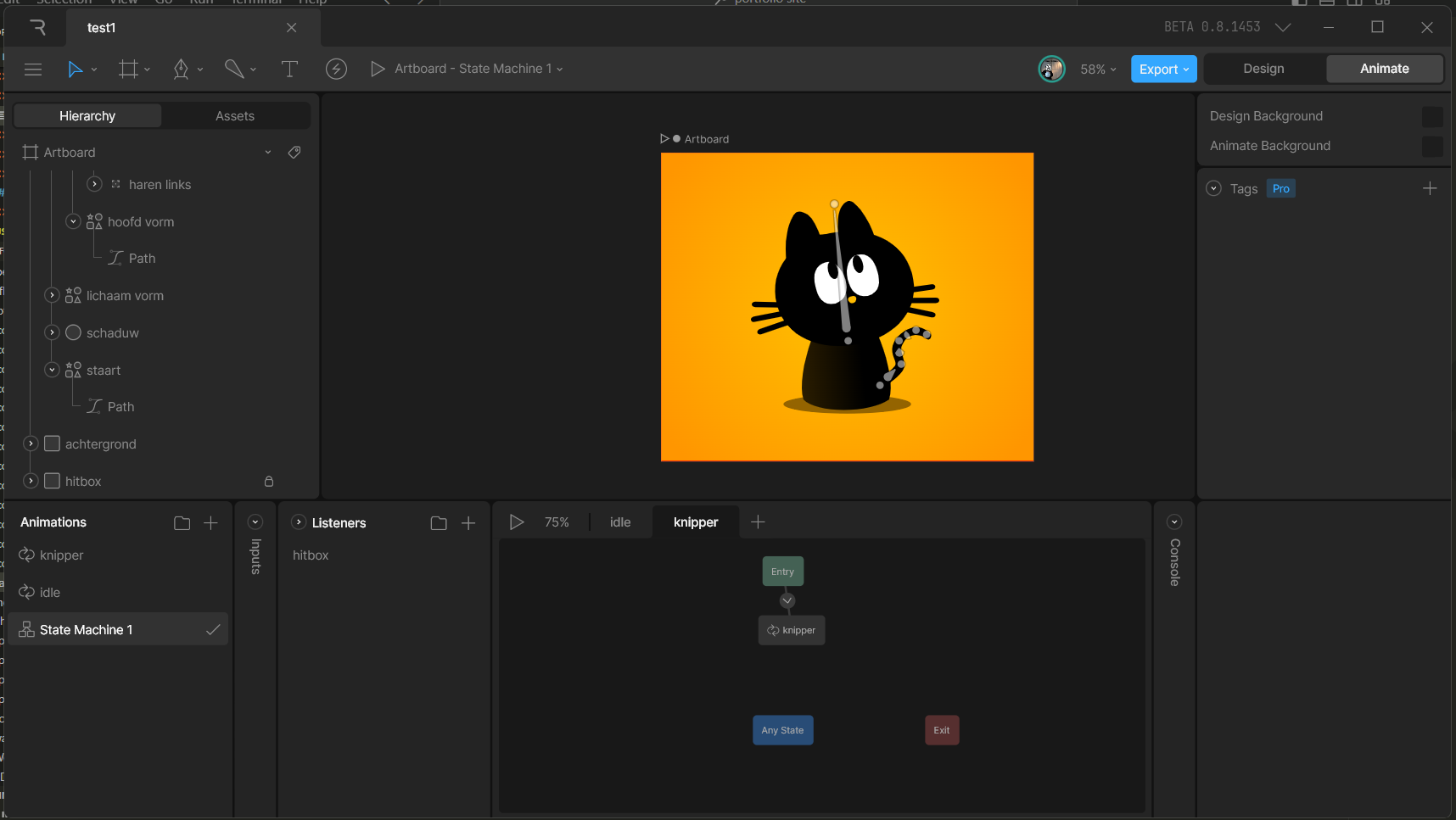The image size is (1456, 820).
Task: Open the Artboard hierarchy dropdown chevron
Action: pyautogui.click(x=268, y=153)
